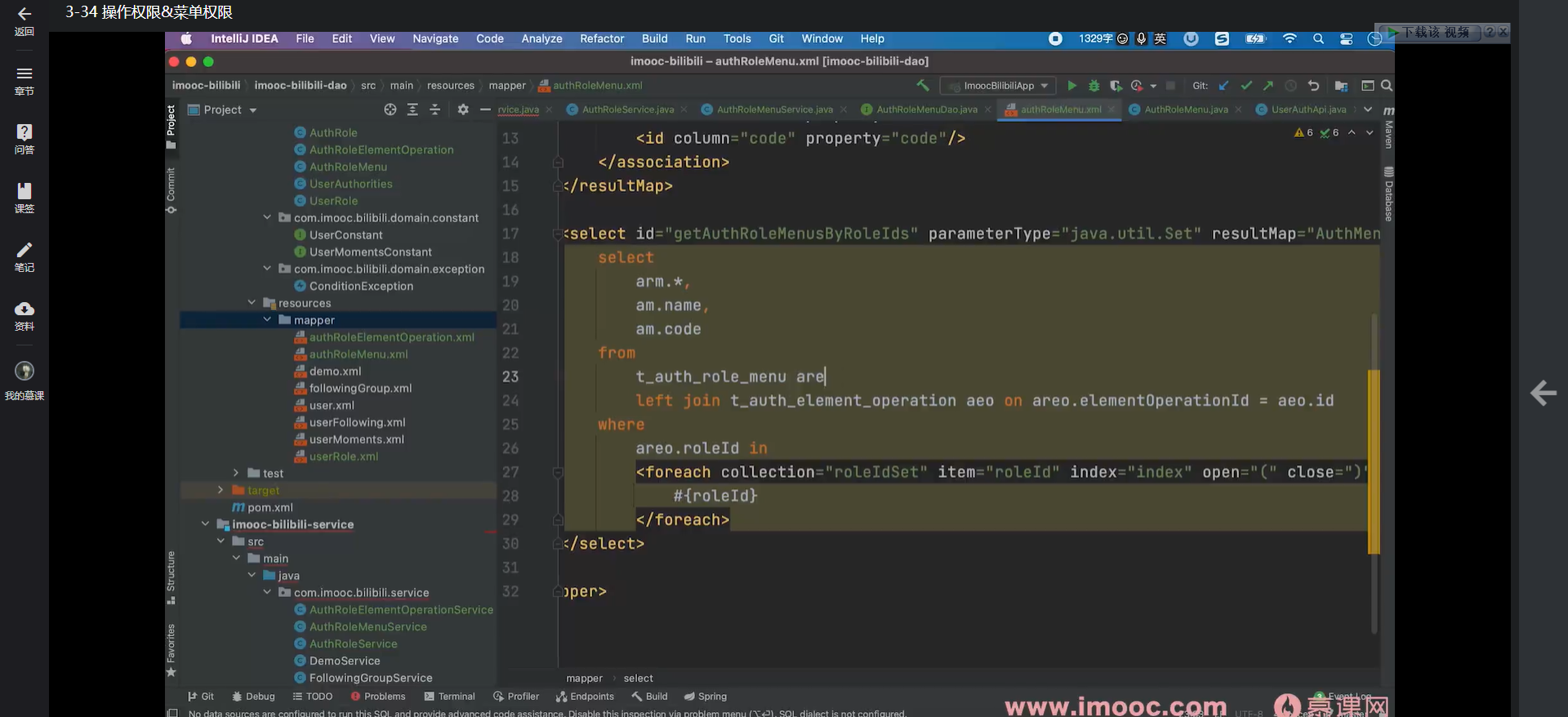Locate opened file with crosshair icon

(390, 109)
